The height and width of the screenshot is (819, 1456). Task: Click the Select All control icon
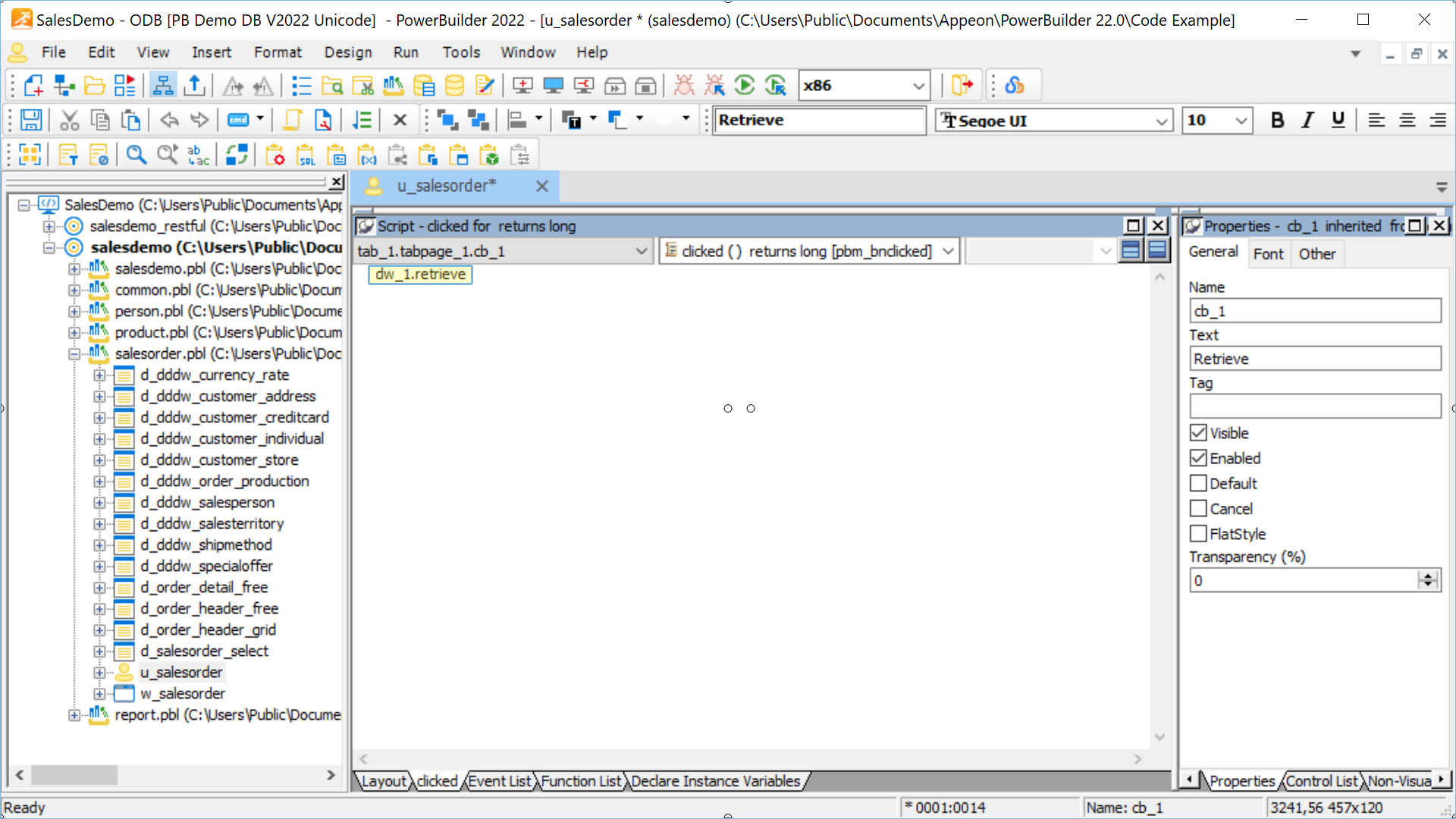tap(30, 155)
